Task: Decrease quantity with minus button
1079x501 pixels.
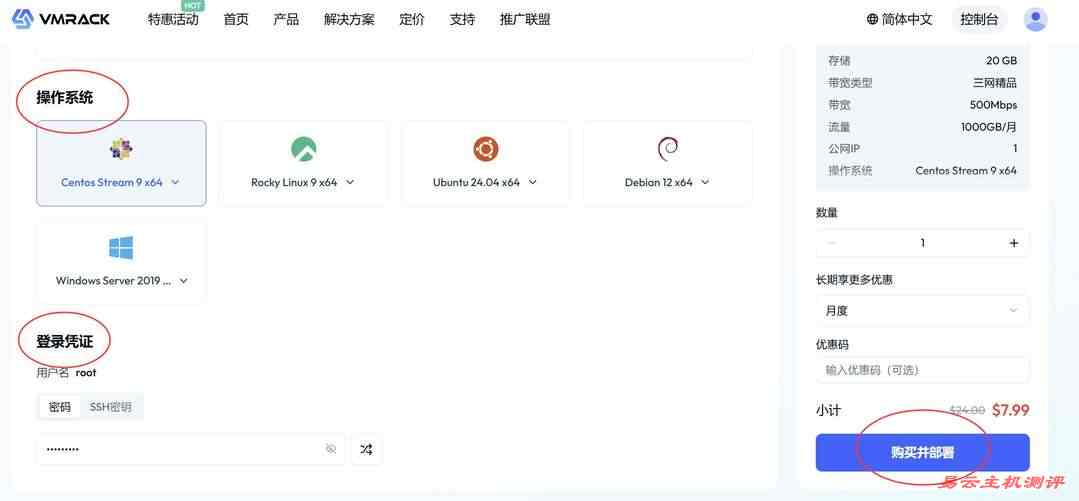Action: coord(832,243)
